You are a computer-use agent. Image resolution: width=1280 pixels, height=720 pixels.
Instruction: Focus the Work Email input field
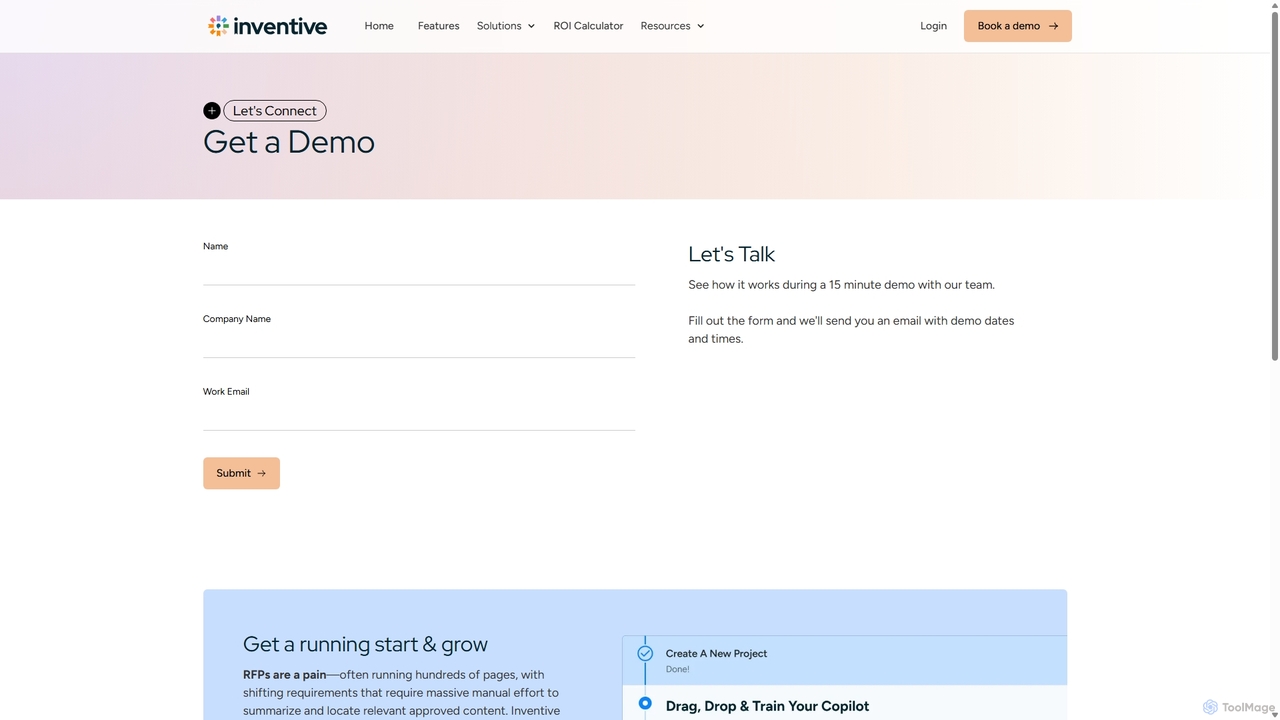click(419, 416)
